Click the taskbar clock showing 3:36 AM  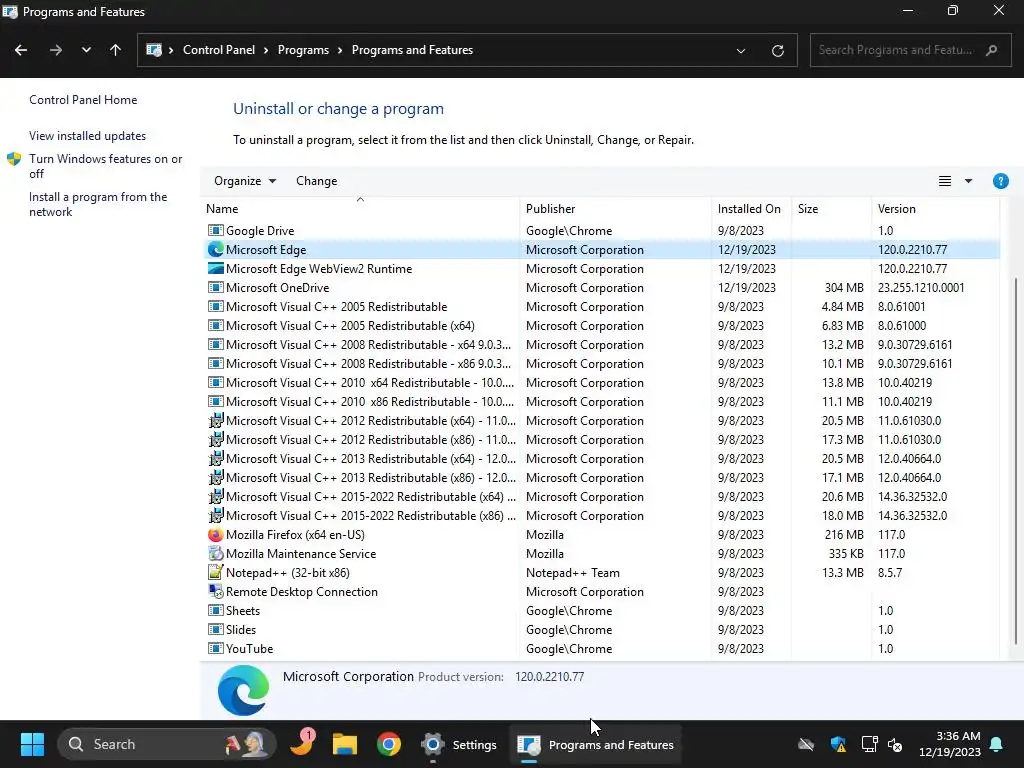pos(950,744)
